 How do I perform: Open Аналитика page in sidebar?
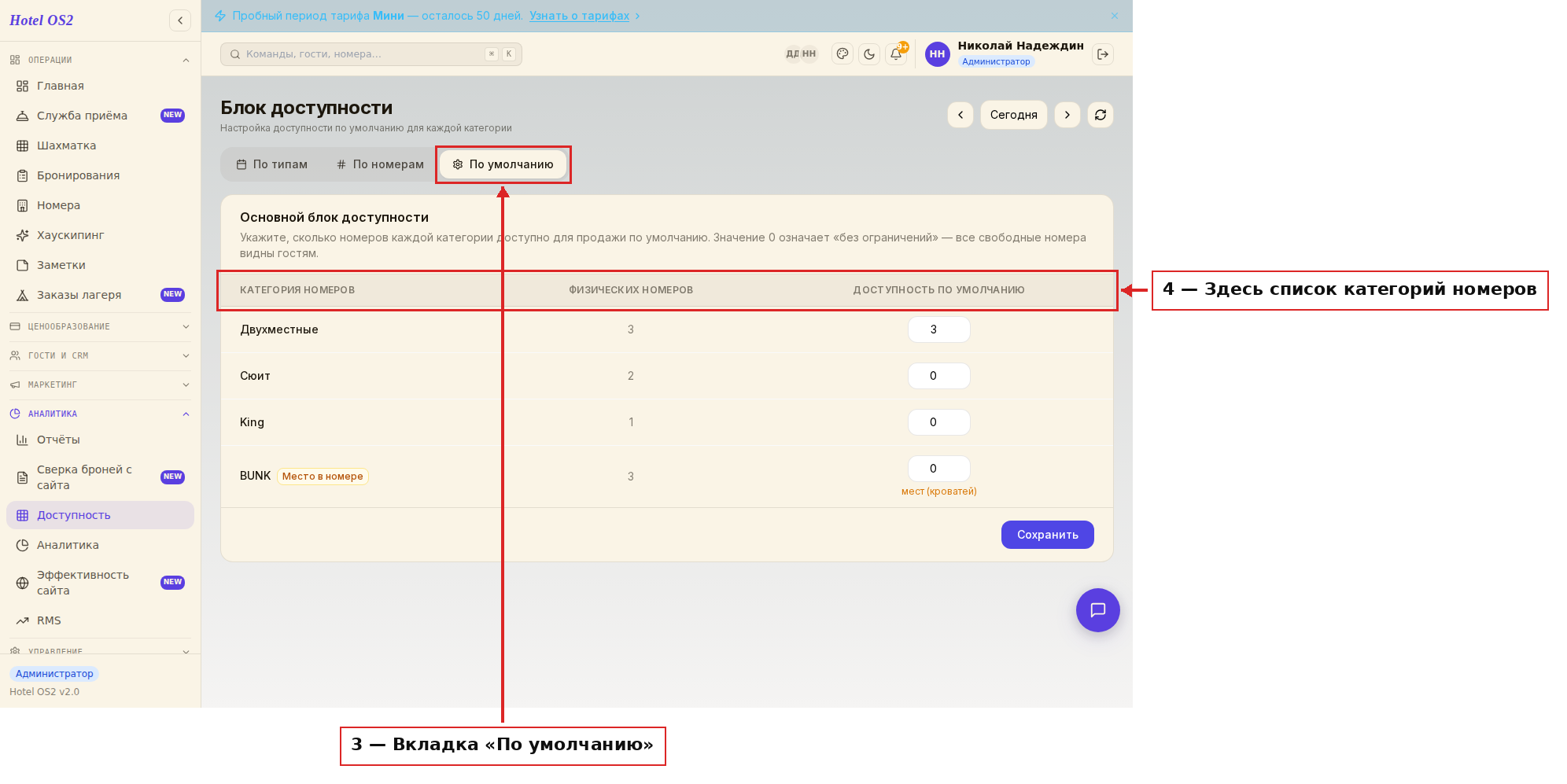(100, 545)
